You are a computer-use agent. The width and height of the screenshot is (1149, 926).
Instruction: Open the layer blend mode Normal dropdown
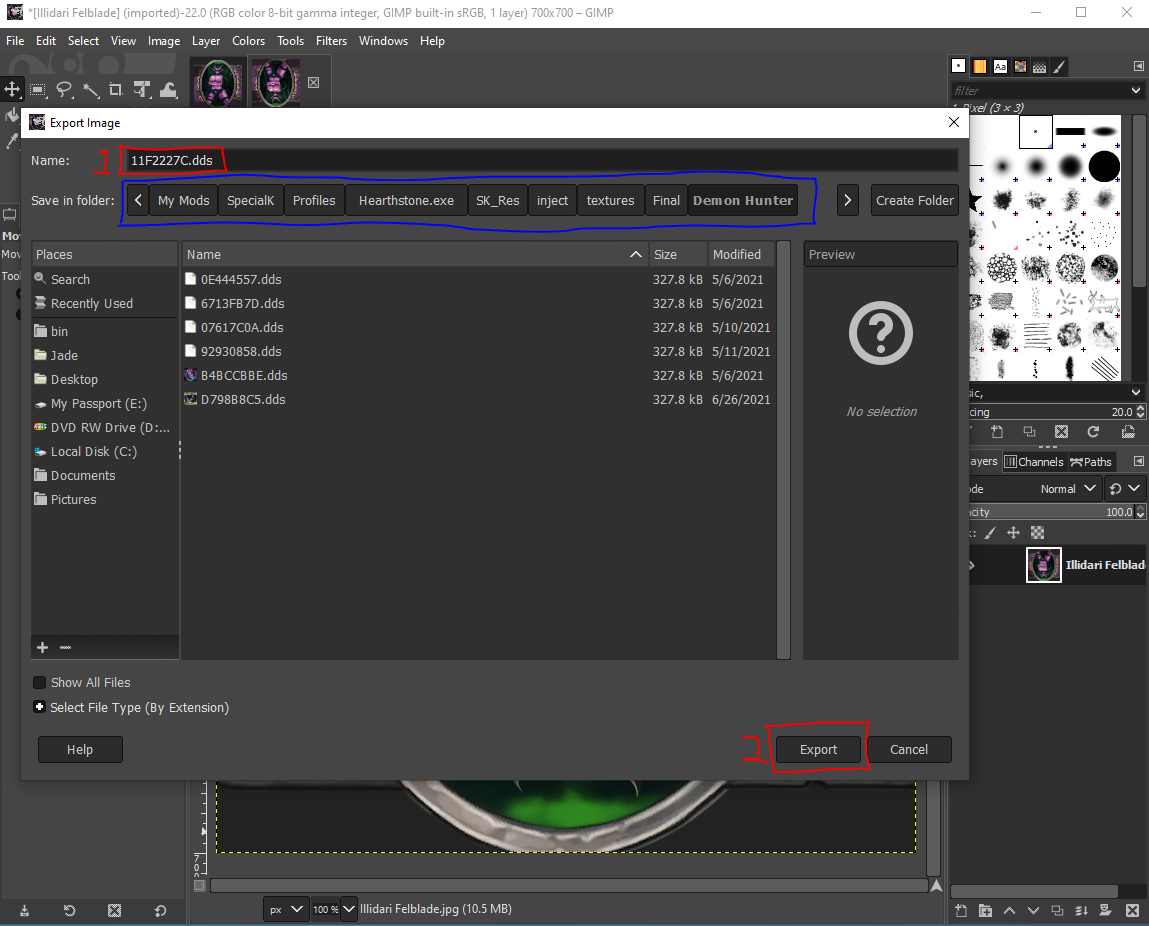click(1068, 489)
